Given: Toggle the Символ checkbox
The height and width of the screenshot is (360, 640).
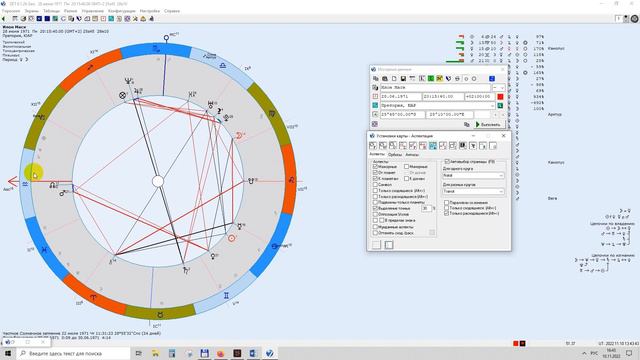Looking at the screenshot, I should pyautogui.click(x=375, y=184).
